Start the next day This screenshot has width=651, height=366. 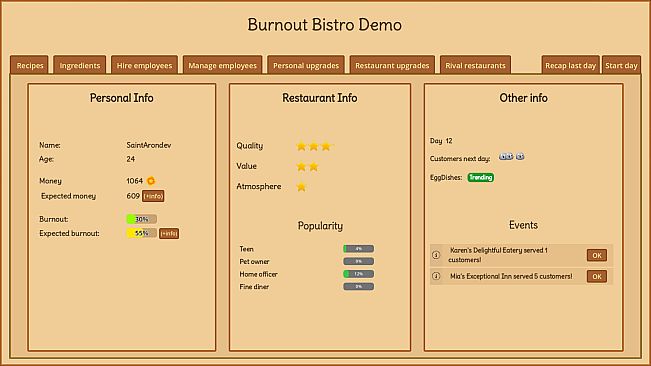621,65
